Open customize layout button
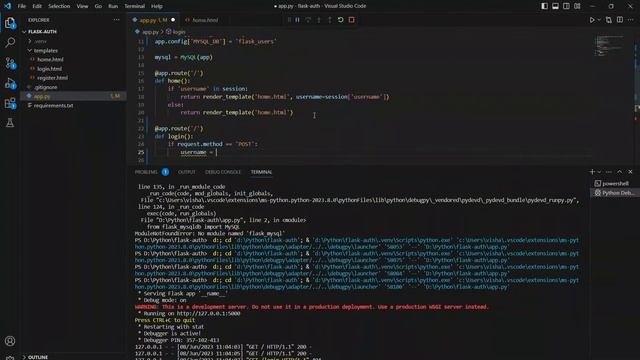The width and height of the screenshot is (640, 360). click(577, 6)
